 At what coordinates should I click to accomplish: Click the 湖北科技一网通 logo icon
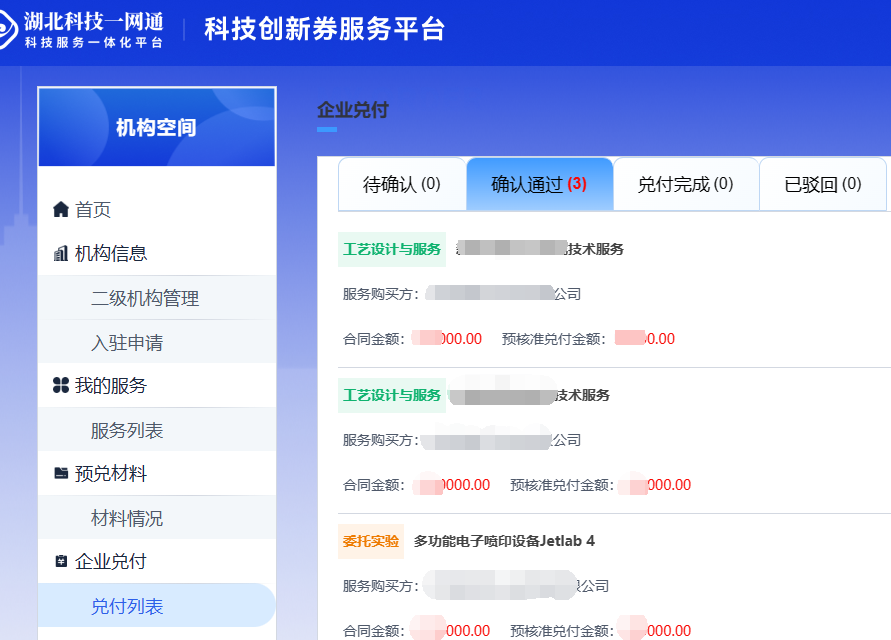pos(8,28)
